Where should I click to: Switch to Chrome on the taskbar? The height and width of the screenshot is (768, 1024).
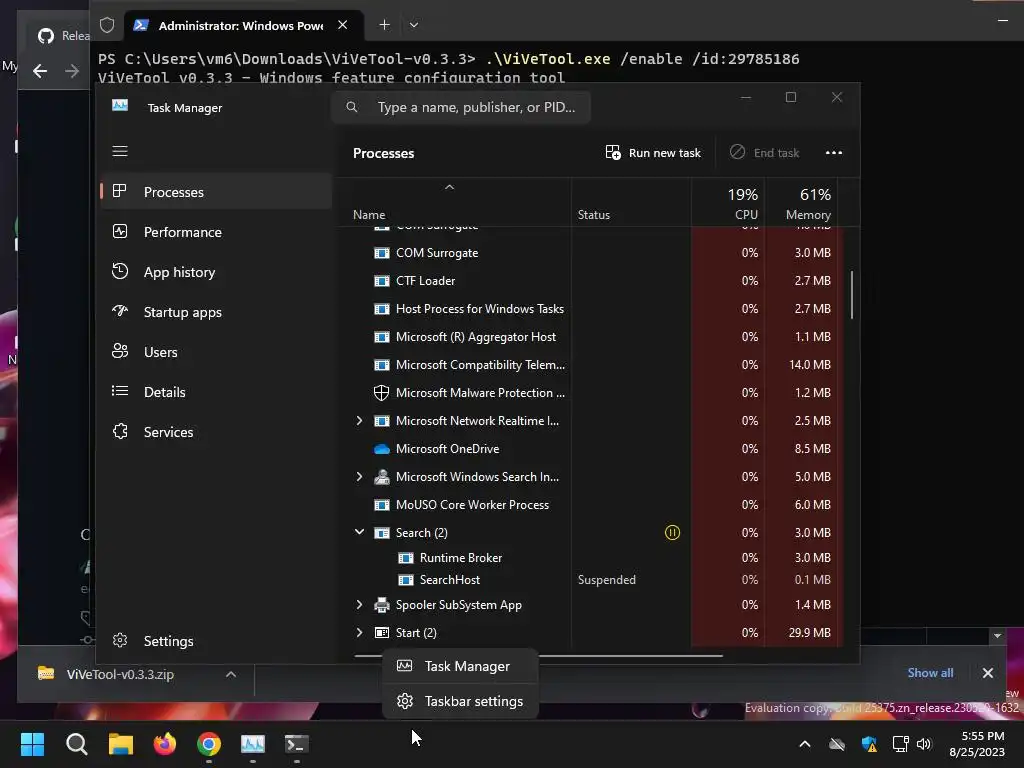click(209, 744)
